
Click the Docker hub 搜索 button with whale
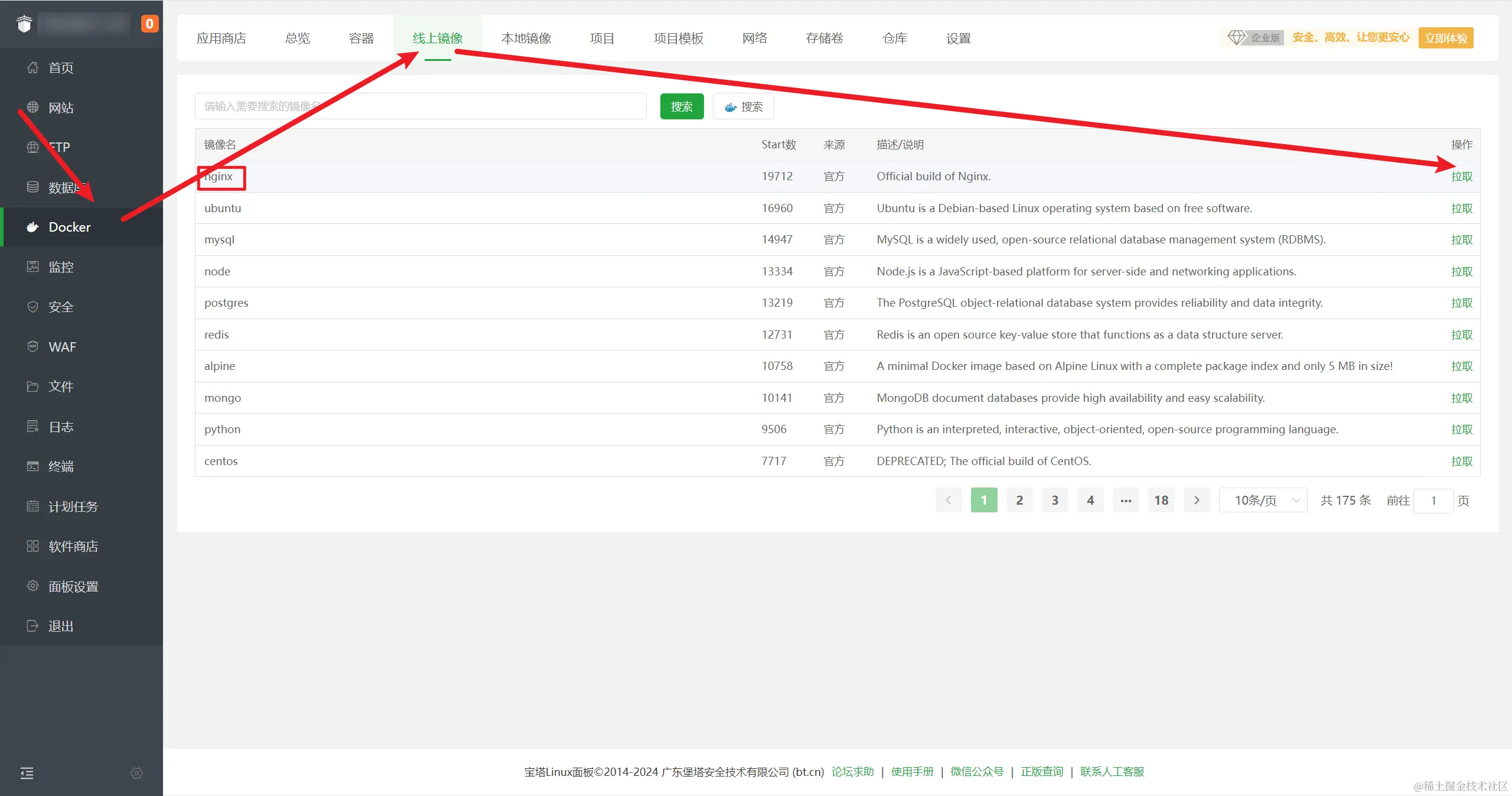pyautogui.click(x=743, y=106)
